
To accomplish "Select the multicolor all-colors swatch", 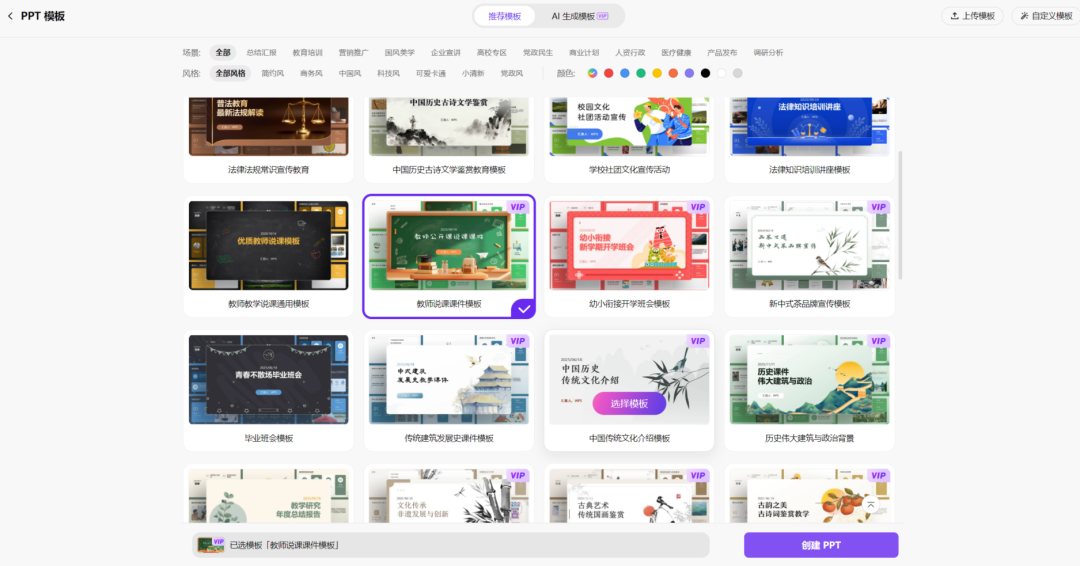I will click(592, 73).
